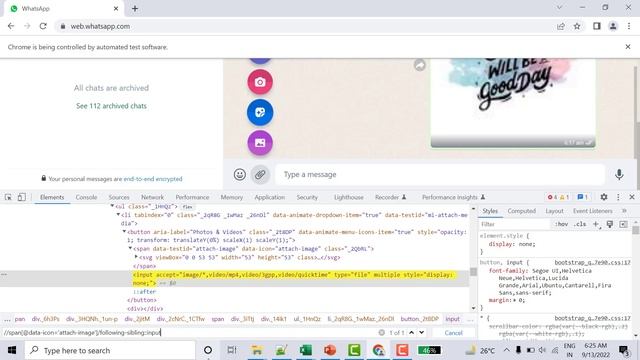Collapse the attach-image span node
Image resolution: width=640 pixels, height=360 pixels.
click(x=131, y=249)
